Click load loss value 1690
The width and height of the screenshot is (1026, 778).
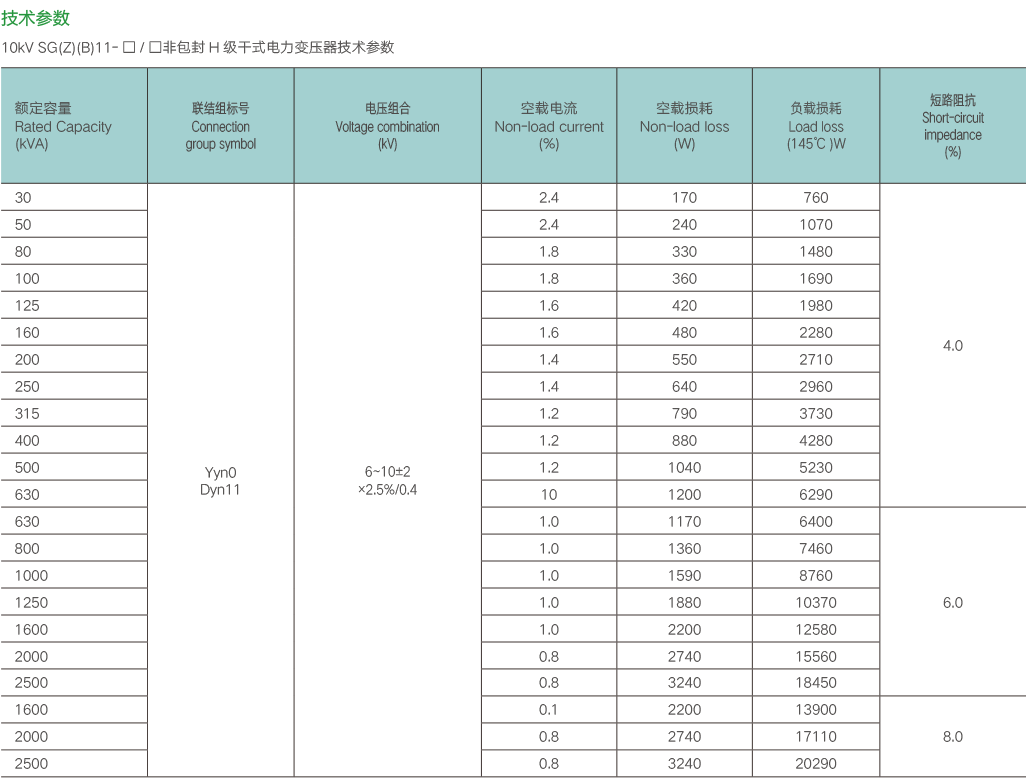816,279
